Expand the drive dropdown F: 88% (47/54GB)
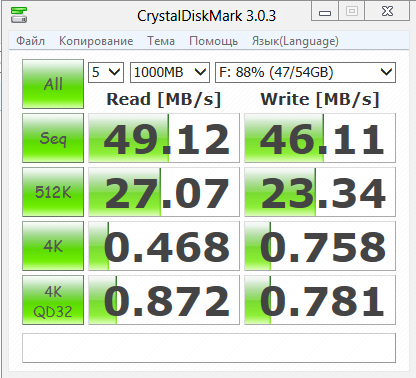This screenshot has height=378, width=416. pyautogui.click(x=305, y=72)
